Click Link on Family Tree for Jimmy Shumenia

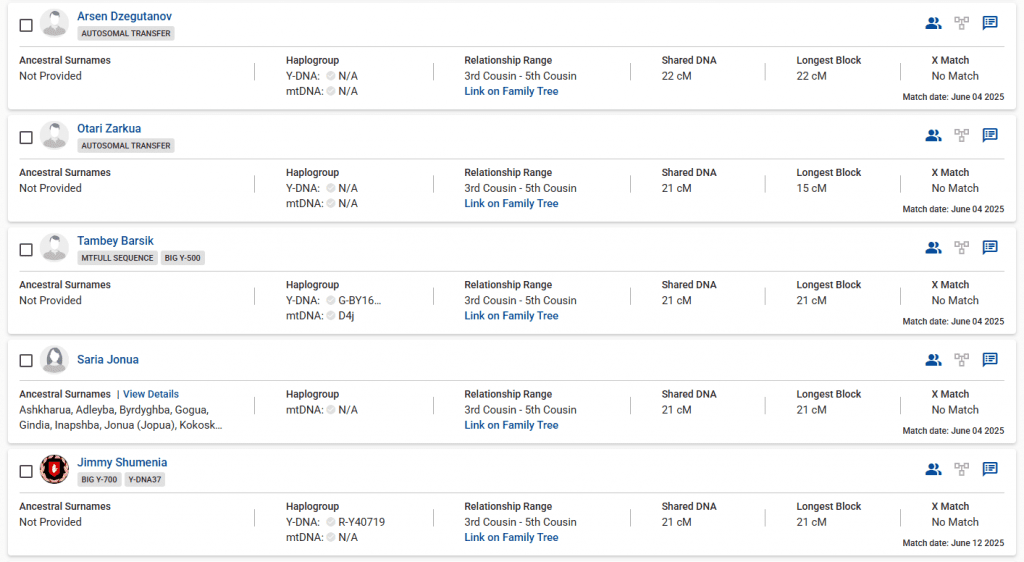(x=511, y=537)
